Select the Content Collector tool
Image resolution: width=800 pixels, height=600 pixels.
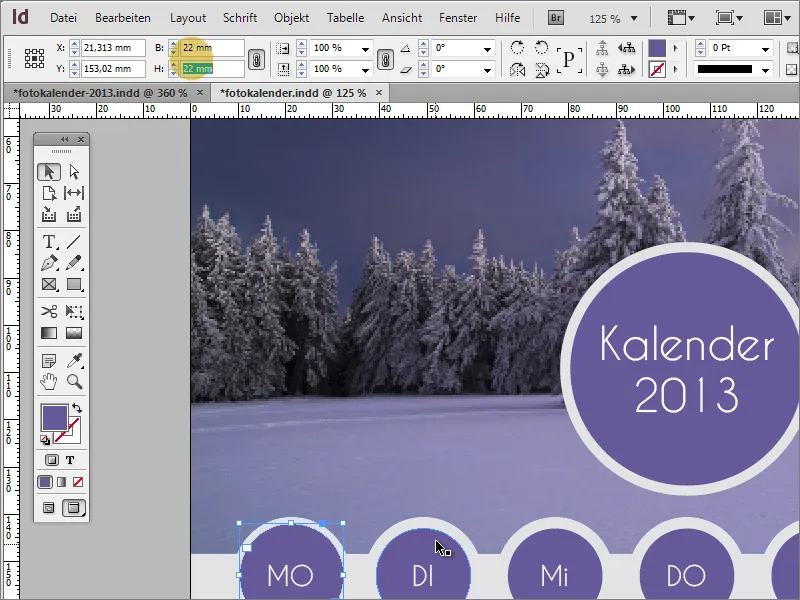coord(49,215)
